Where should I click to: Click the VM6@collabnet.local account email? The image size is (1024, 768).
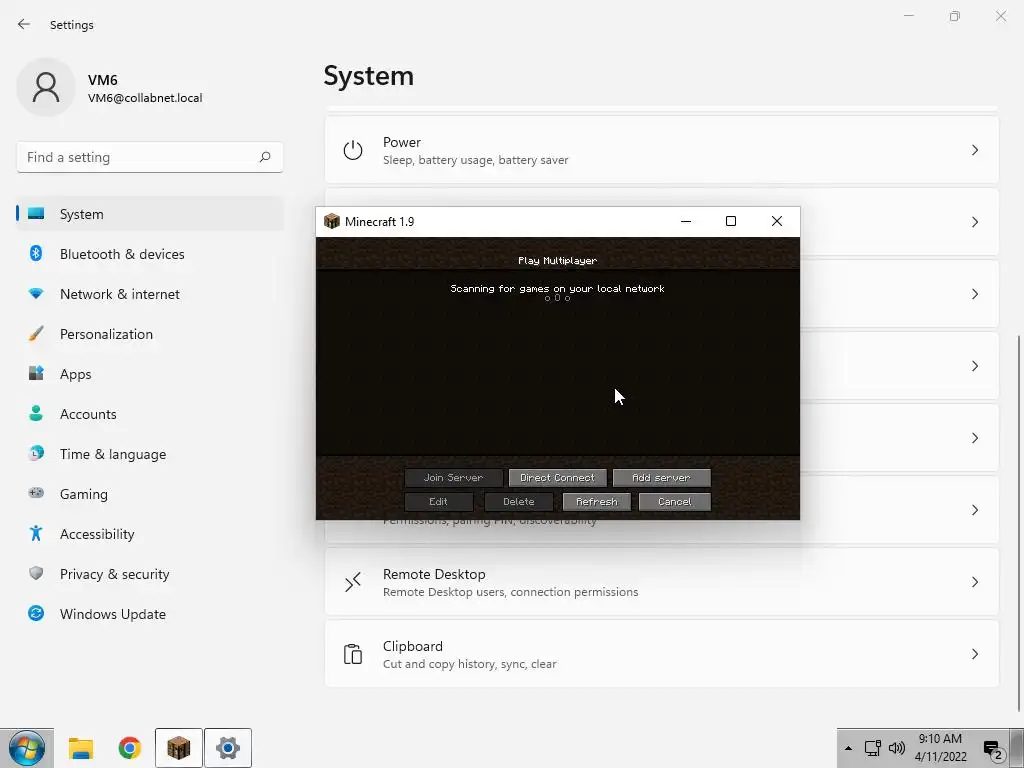[x=145, y=98]
